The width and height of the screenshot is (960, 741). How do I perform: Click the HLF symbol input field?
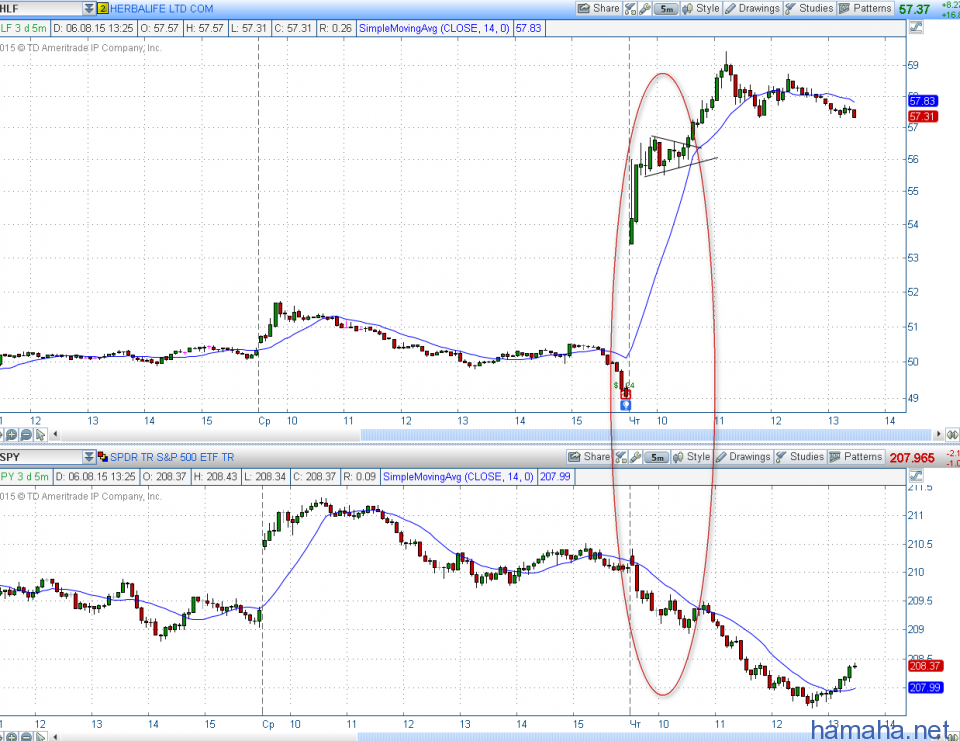coord(41,9)
